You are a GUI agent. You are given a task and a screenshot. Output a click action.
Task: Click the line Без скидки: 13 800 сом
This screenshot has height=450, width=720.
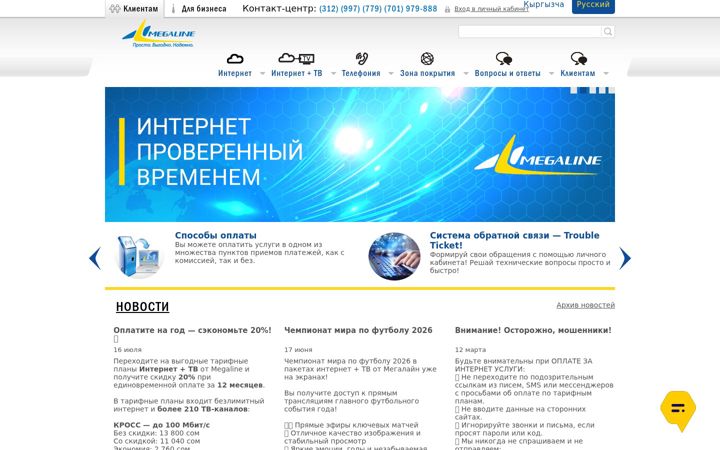click(156, 433)
